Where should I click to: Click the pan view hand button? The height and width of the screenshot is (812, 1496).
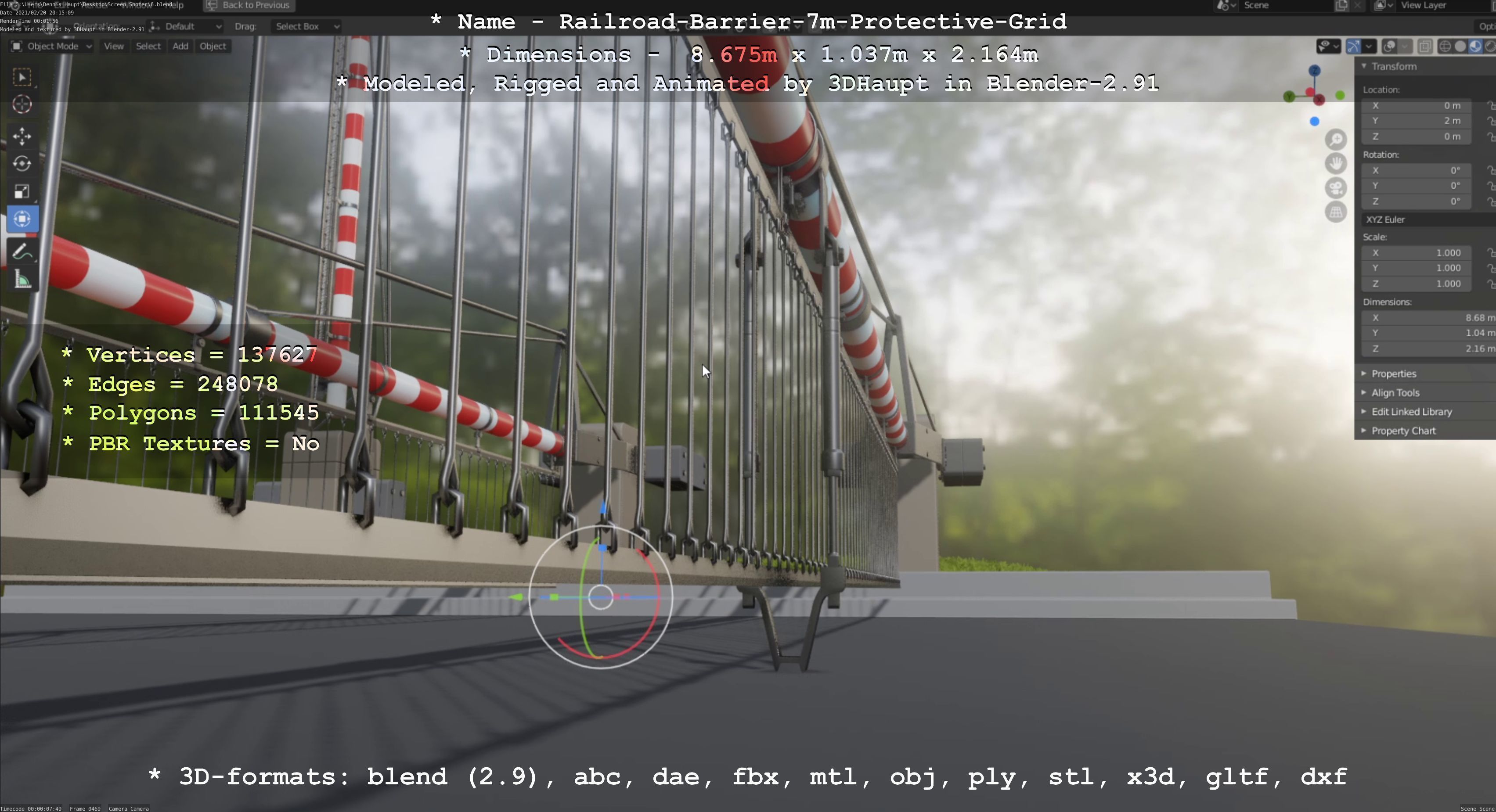pos(1336,164)
